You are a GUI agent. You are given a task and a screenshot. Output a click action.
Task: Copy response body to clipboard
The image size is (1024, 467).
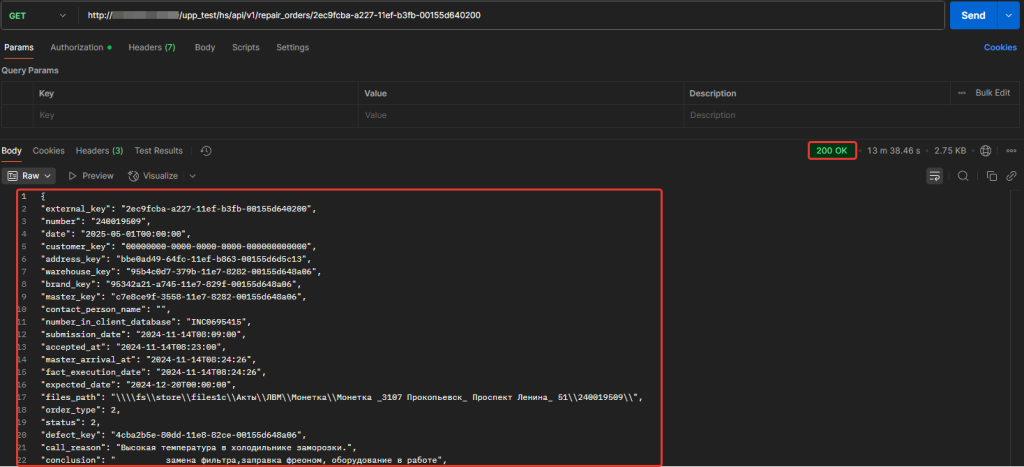pyautogui.click(x=991, y=176)
